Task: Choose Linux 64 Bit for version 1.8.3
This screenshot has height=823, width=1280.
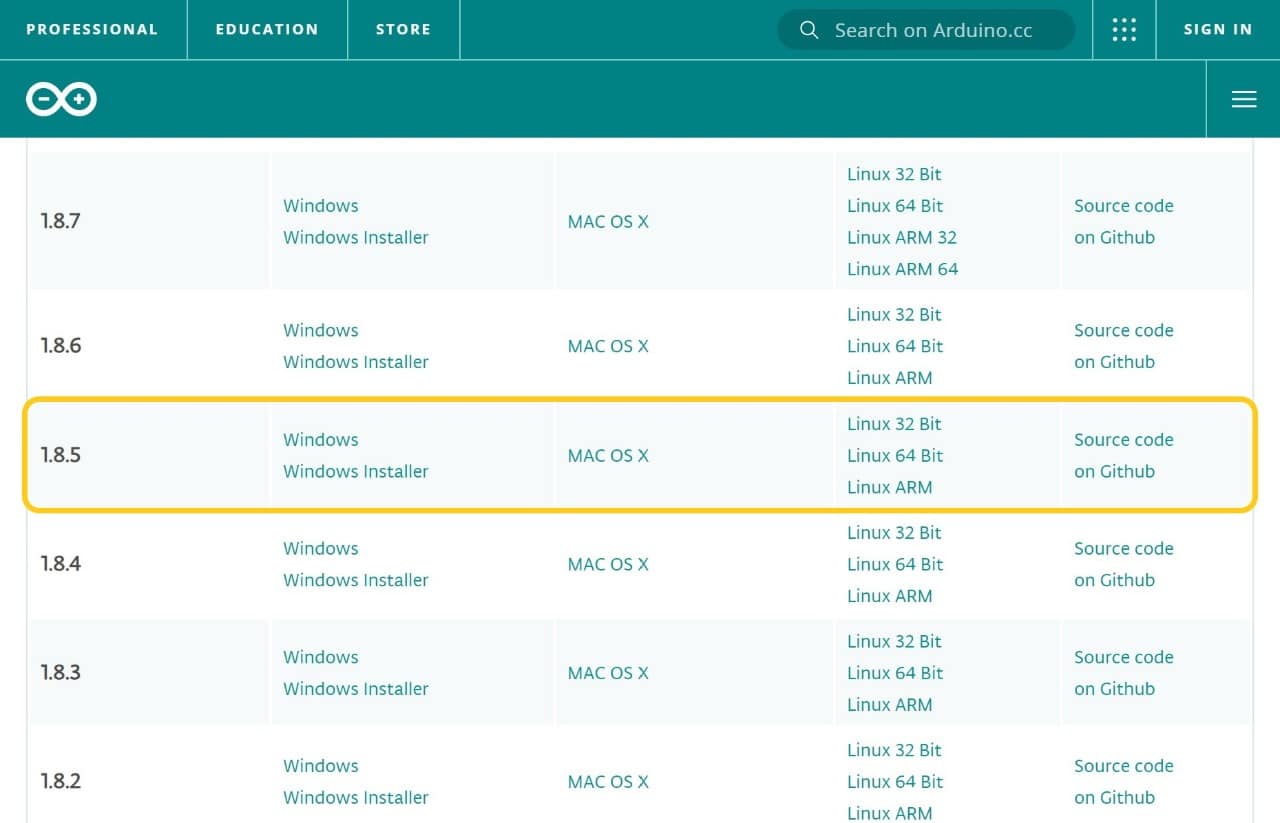Action: [895, 673]
